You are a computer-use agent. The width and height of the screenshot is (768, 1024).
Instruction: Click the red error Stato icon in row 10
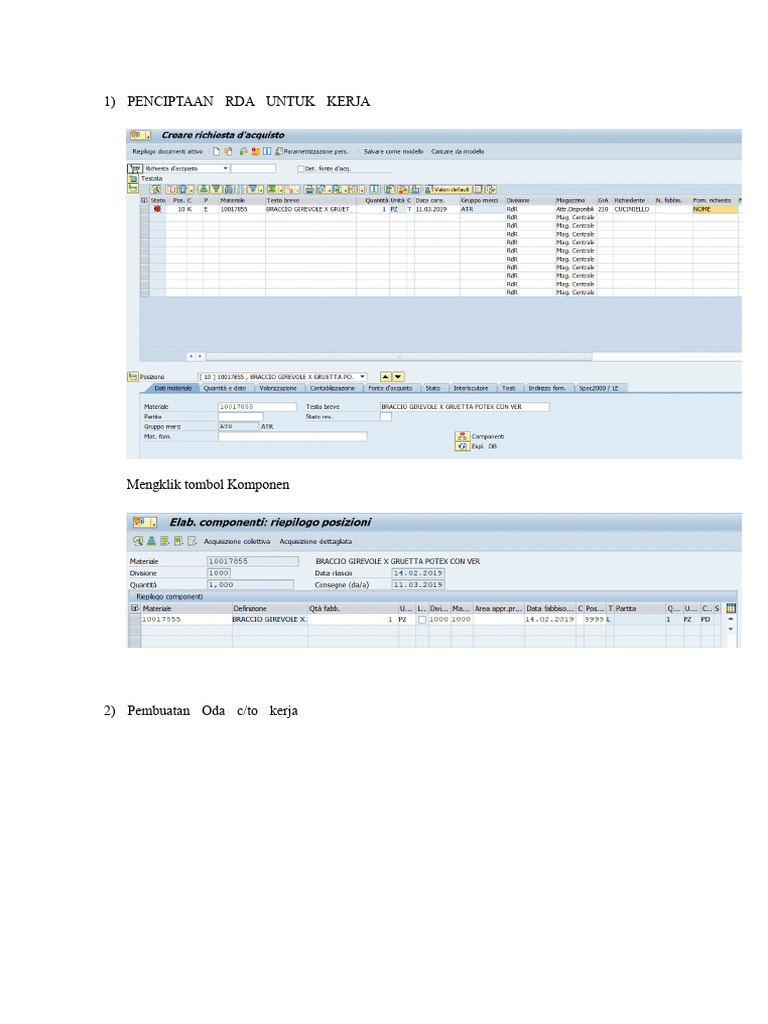(157, 209)
